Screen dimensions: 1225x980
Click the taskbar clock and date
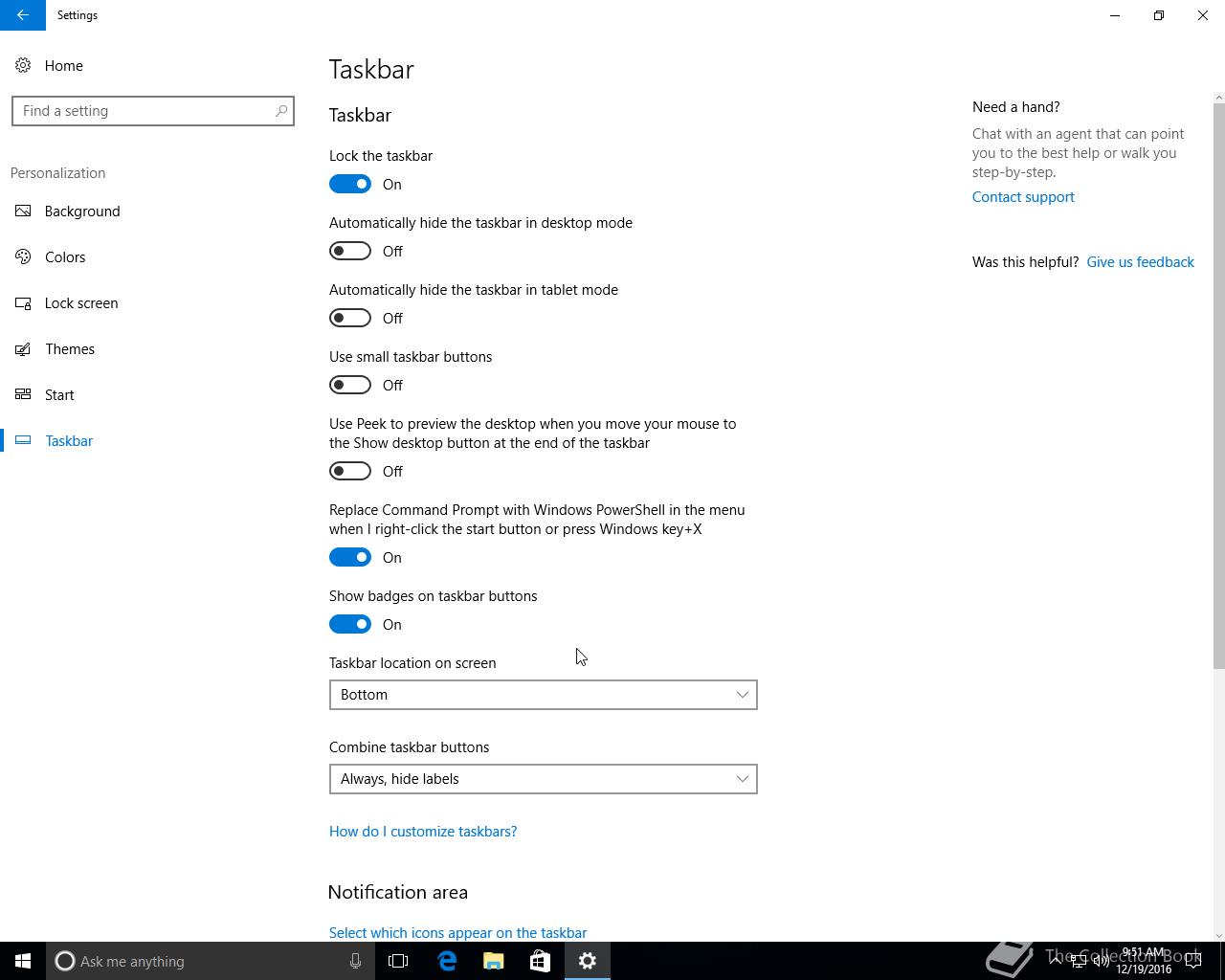coord(1144,961)
